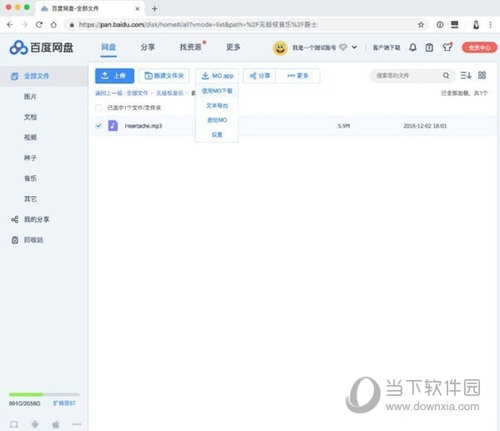Click the black extension icon beside the info icon
Screen dimensions: 500x431
click(x=455, y=24)
